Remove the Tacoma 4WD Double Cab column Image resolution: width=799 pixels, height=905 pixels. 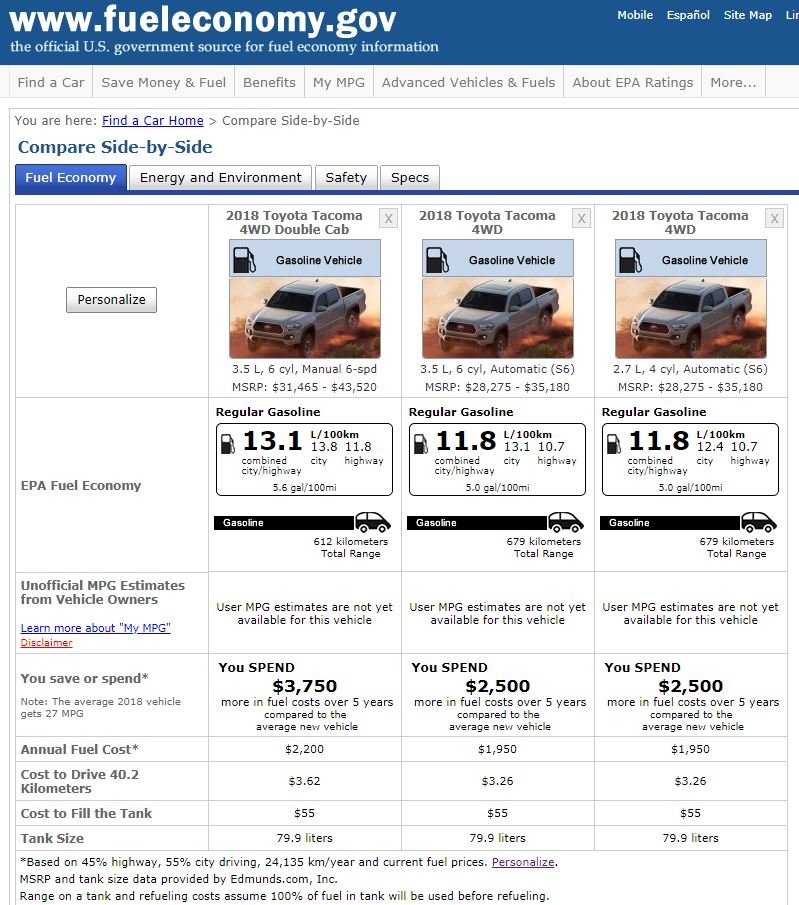[389, 219]
